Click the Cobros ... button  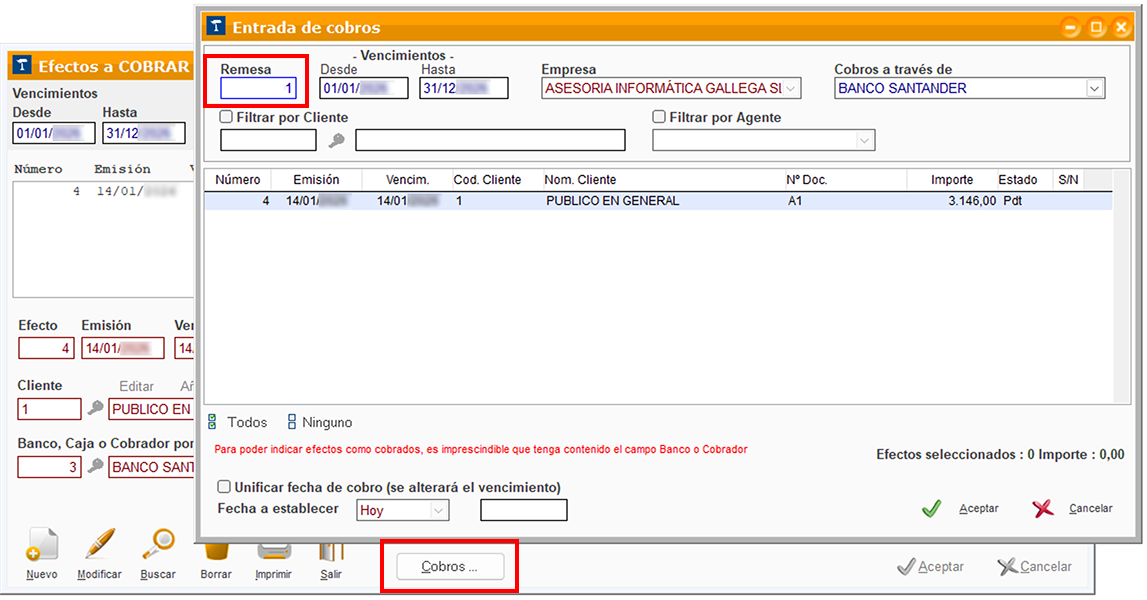pos(449,567)
